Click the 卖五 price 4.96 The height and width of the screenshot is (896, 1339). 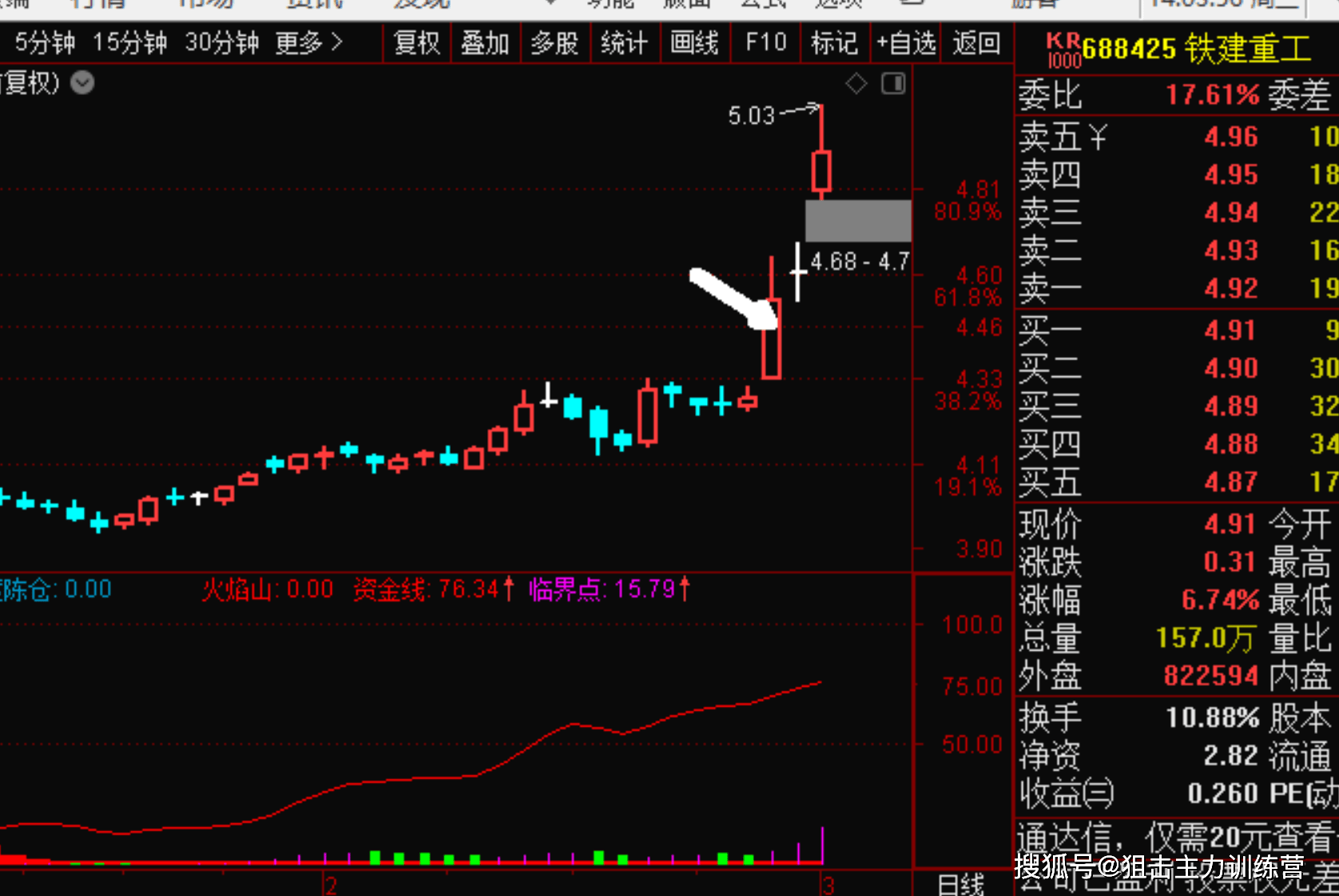coord(1231,137)
